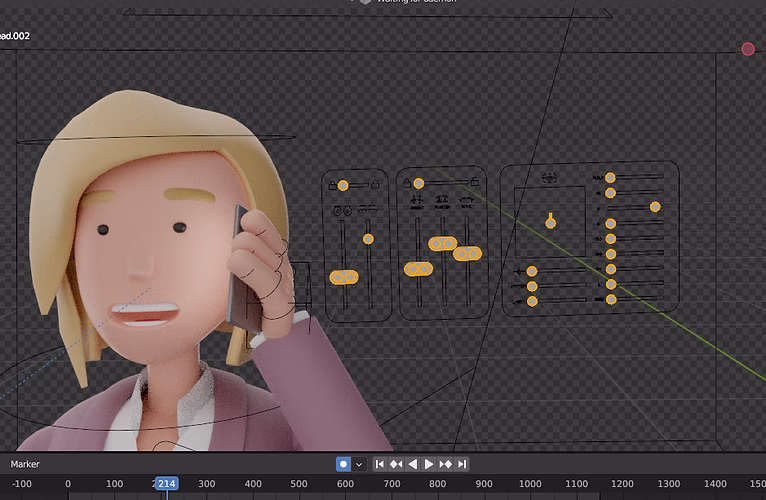This screenshot has height=500, width=766.
Task: Select the bottom knob in the right slider column
Action: (611, 300)
